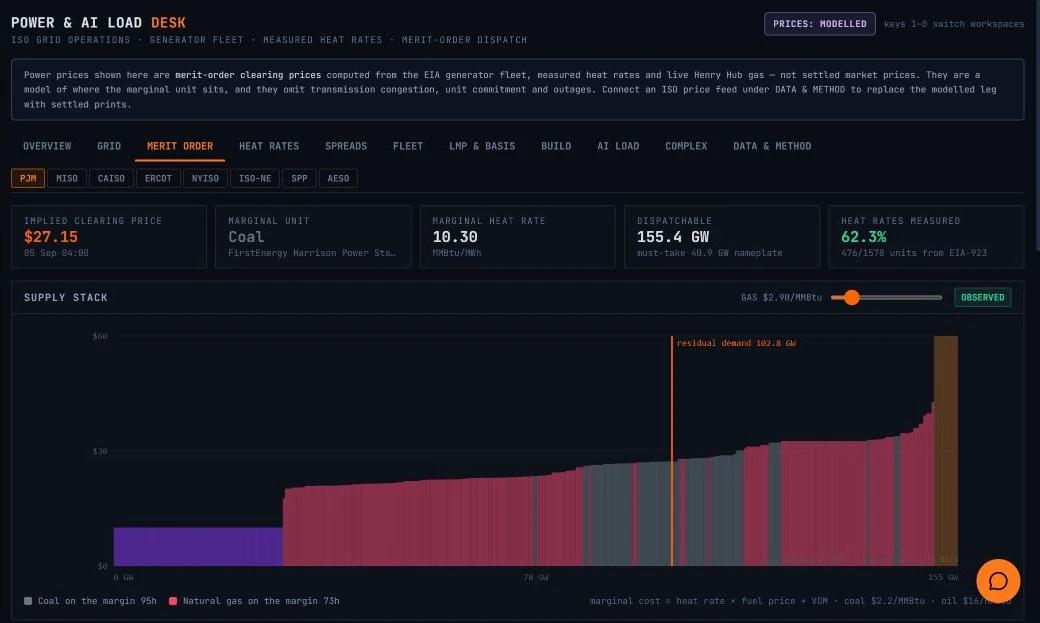Click the GAS $2.90/MMBtu label

click(781, 297)
